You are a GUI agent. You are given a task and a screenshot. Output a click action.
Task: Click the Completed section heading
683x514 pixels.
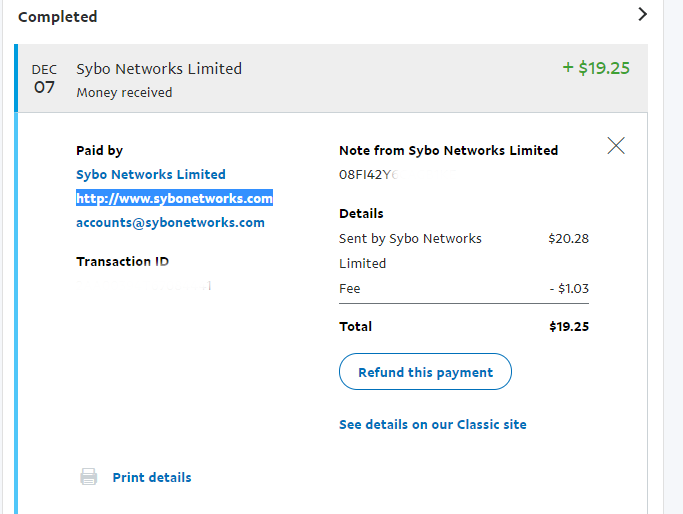(58, 16)
